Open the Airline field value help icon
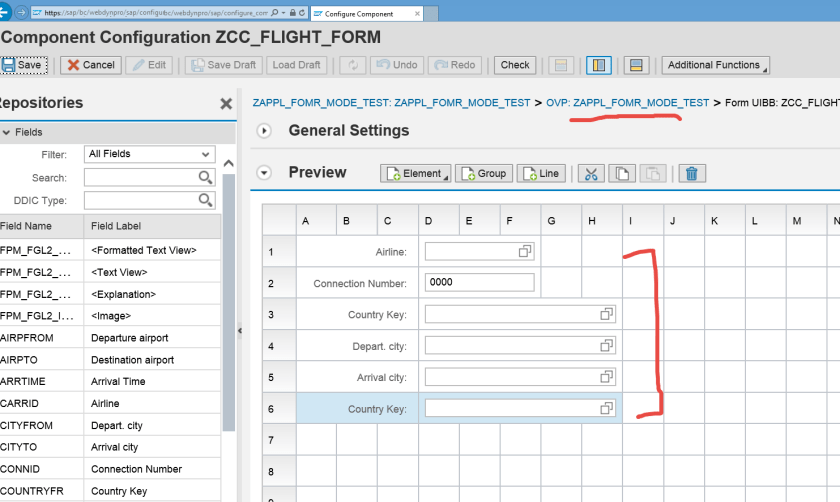The height and width of the screenshot is (502, 840). click(525, 251)
